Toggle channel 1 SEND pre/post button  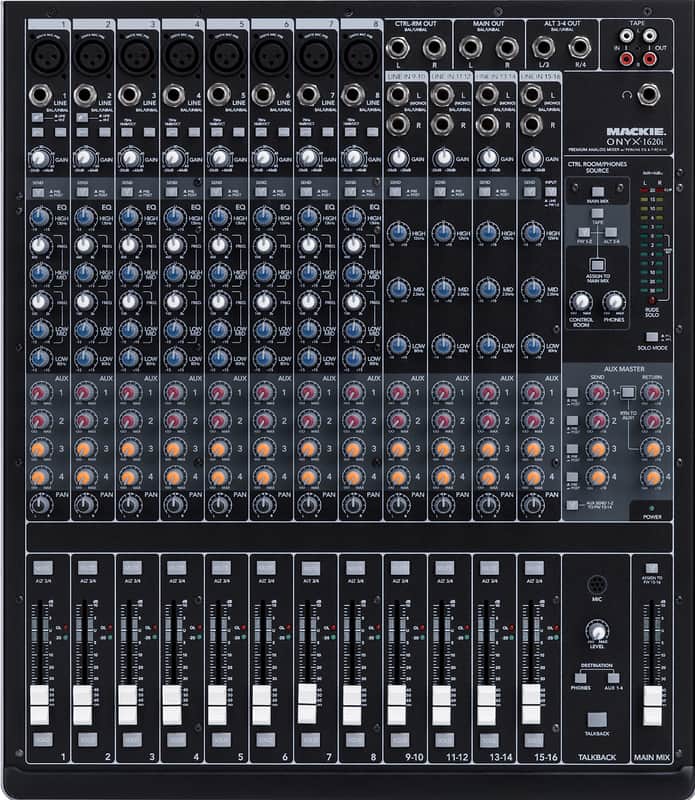[x=38, y=192]
